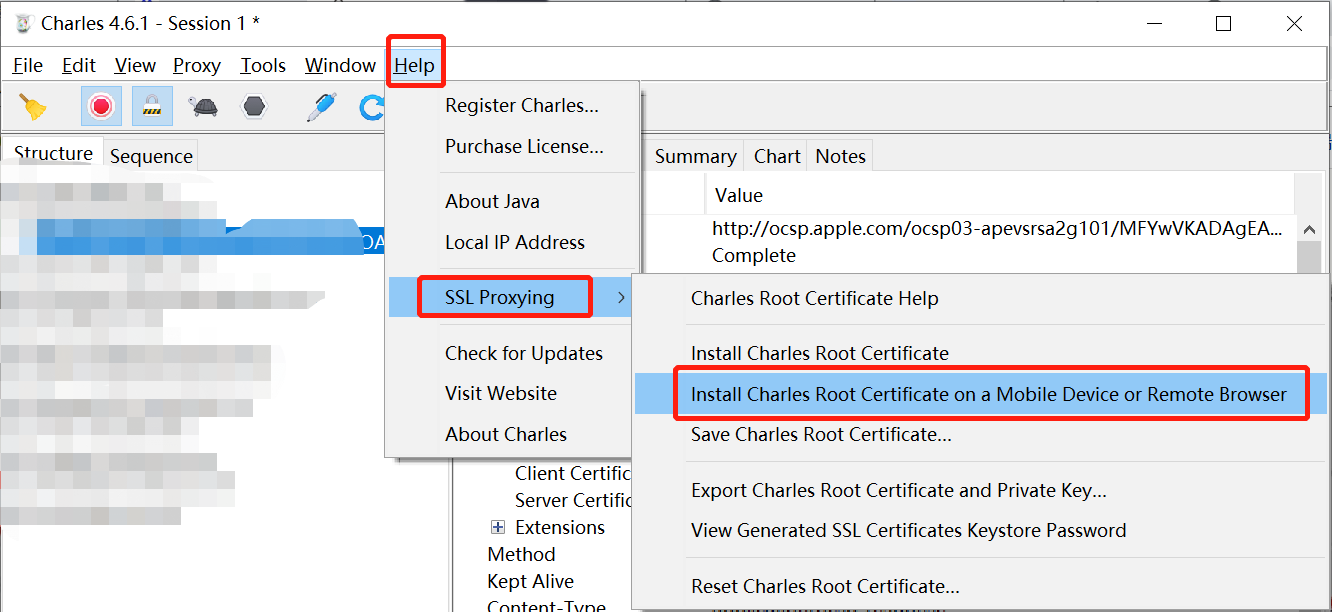Select the Method row
Viewport: 1332px width, 612px height.
521,554
